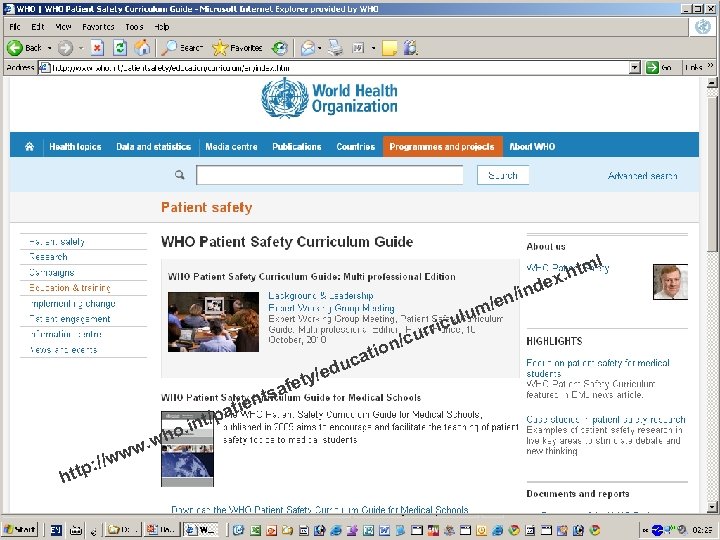
Task: Select the Programmes and projects tab
Action: (x=442, y=146)
